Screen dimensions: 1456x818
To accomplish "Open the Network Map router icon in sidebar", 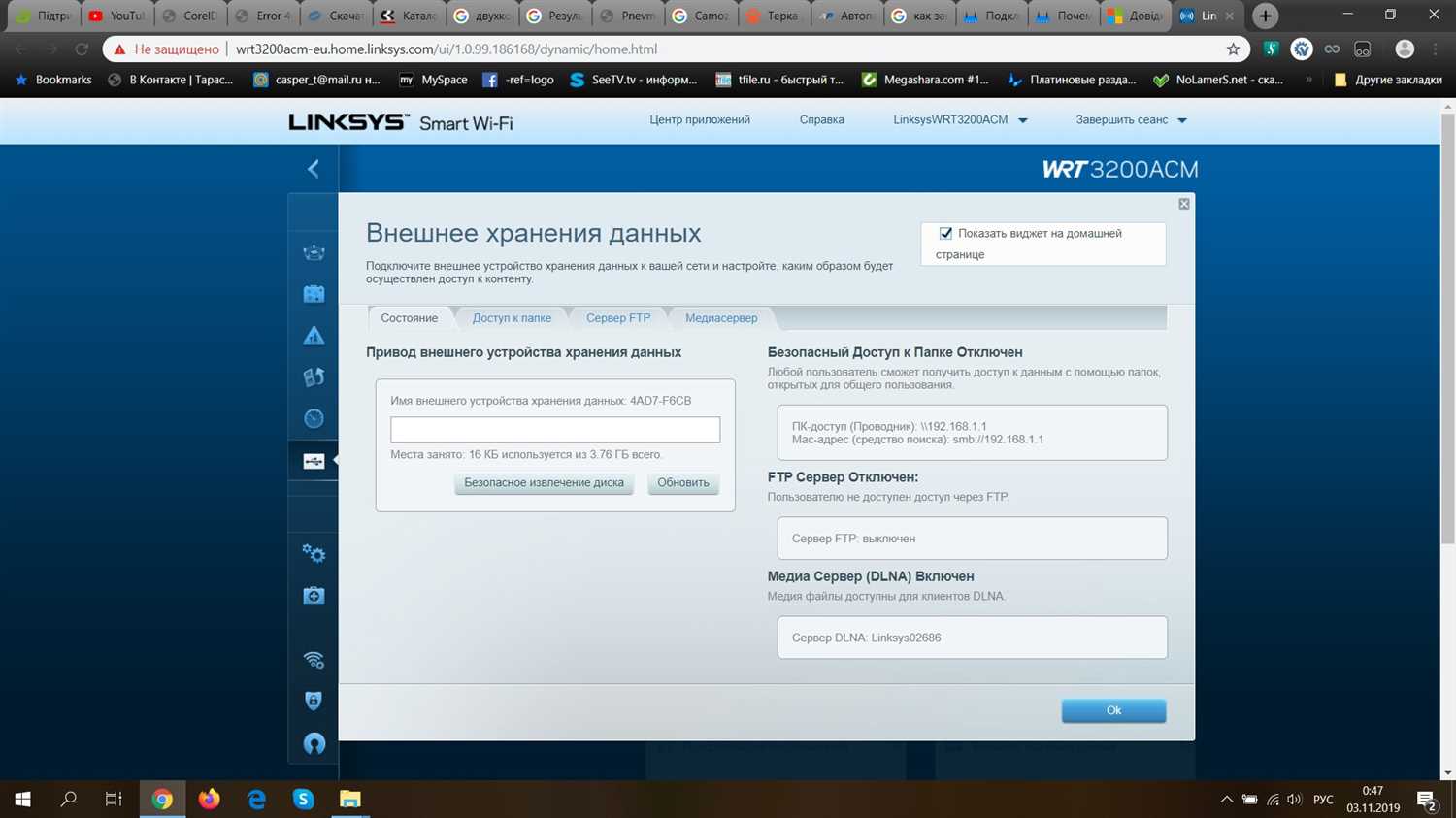I will point(314,252).
